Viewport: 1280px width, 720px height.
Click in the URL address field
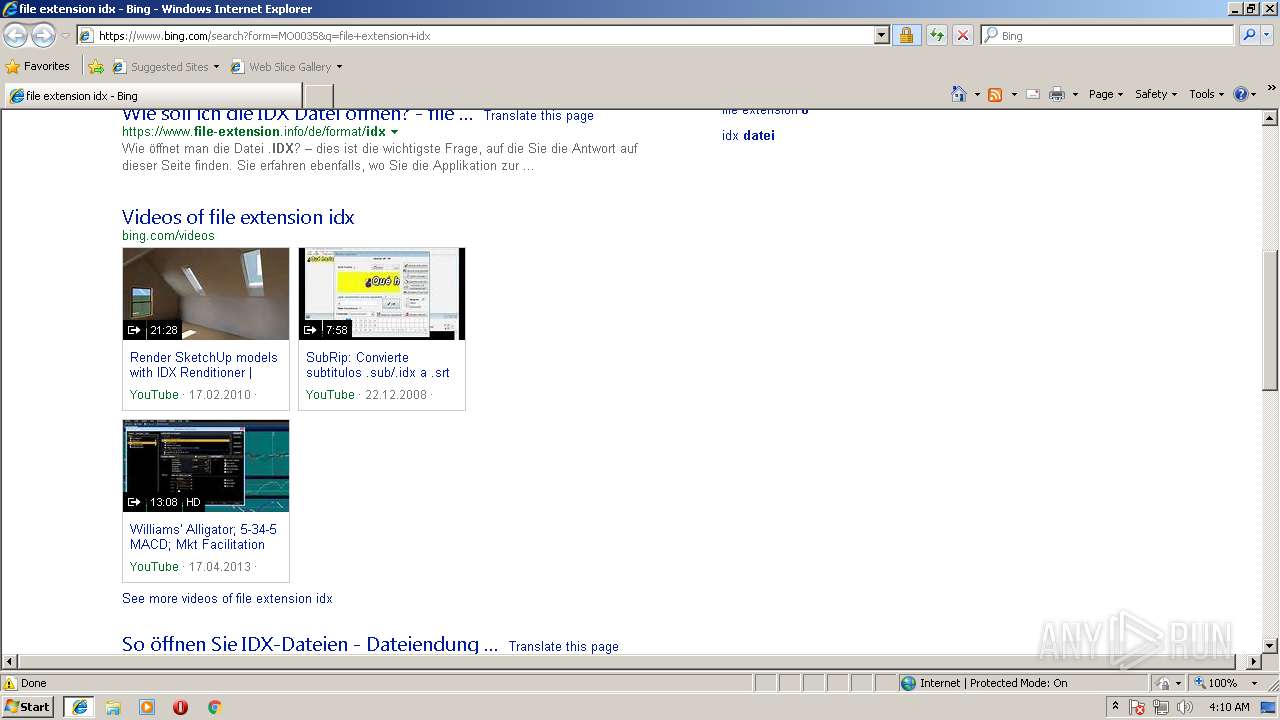483,36
